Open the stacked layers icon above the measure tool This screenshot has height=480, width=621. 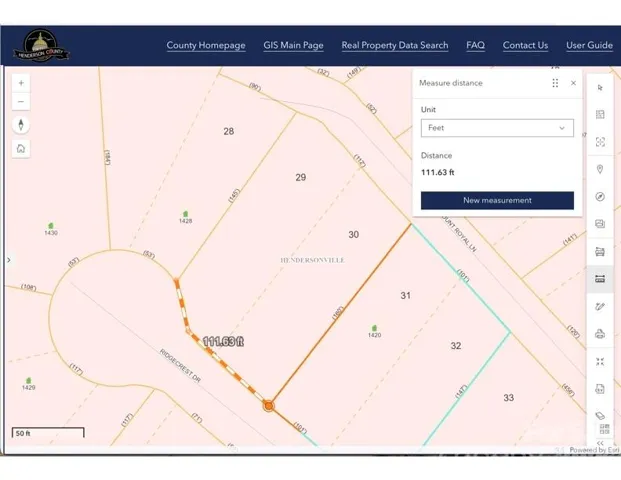[600, 251]
